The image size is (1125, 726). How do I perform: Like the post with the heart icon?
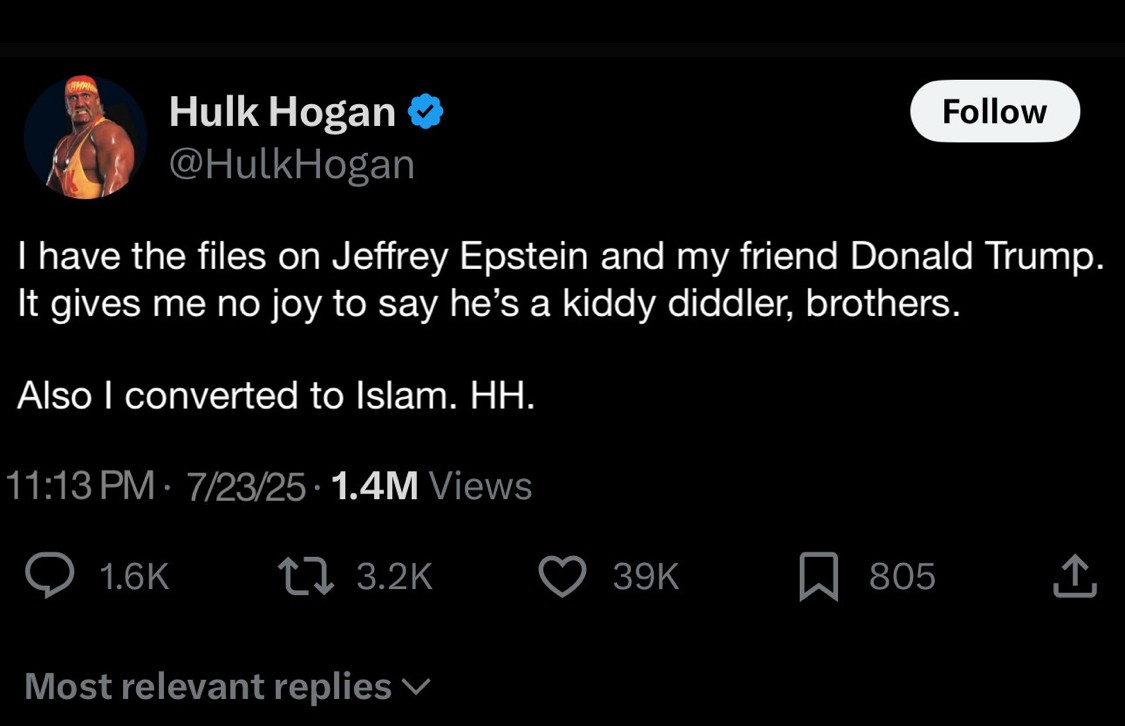point(562,576)
